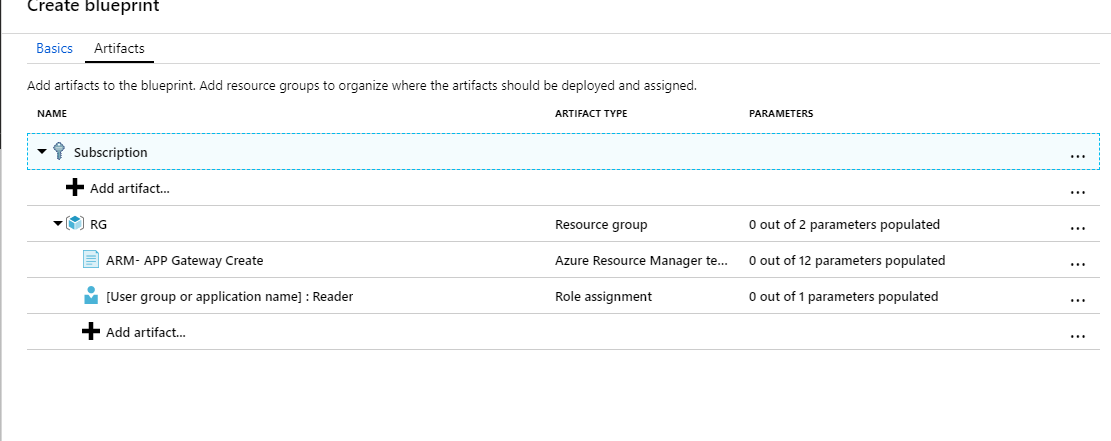Open ellipsis menu for the bottom Add artifact row
The height and width of the screenshot is (441, 1111).
click(x=1077, y=336)
